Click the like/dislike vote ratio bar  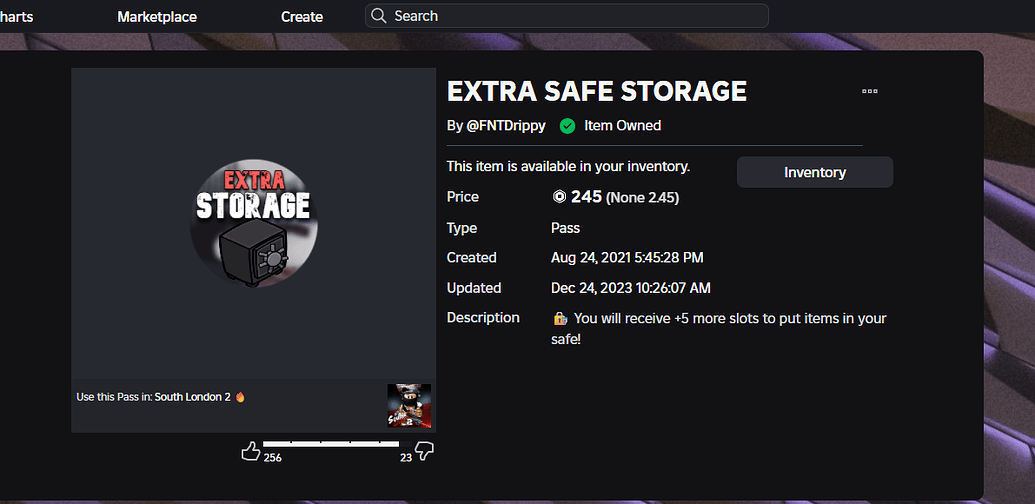coord(337,444)
